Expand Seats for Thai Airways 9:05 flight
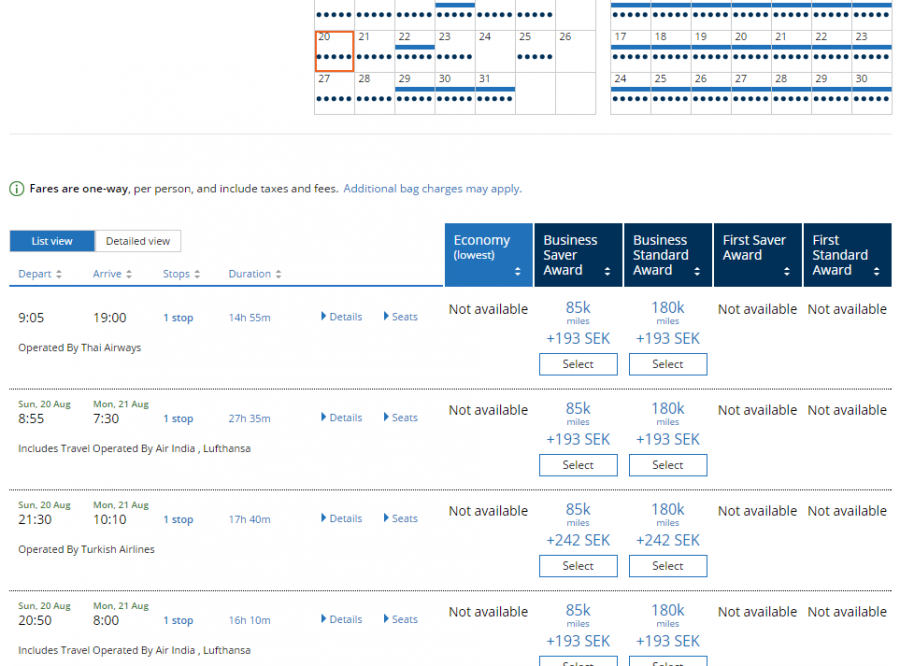The height and width of the screenshot is (666, 900). 401,317
